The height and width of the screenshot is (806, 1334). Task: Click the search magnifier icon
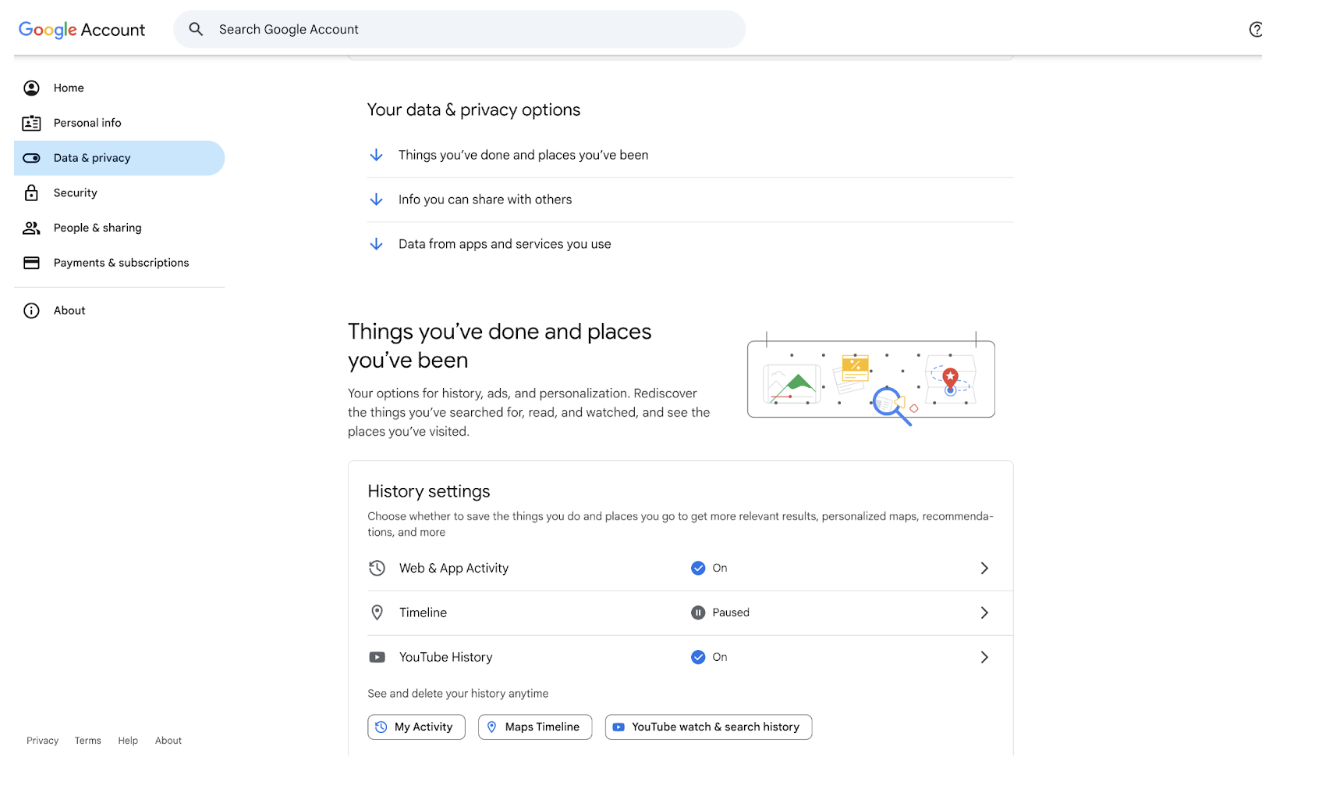(196, 30)
